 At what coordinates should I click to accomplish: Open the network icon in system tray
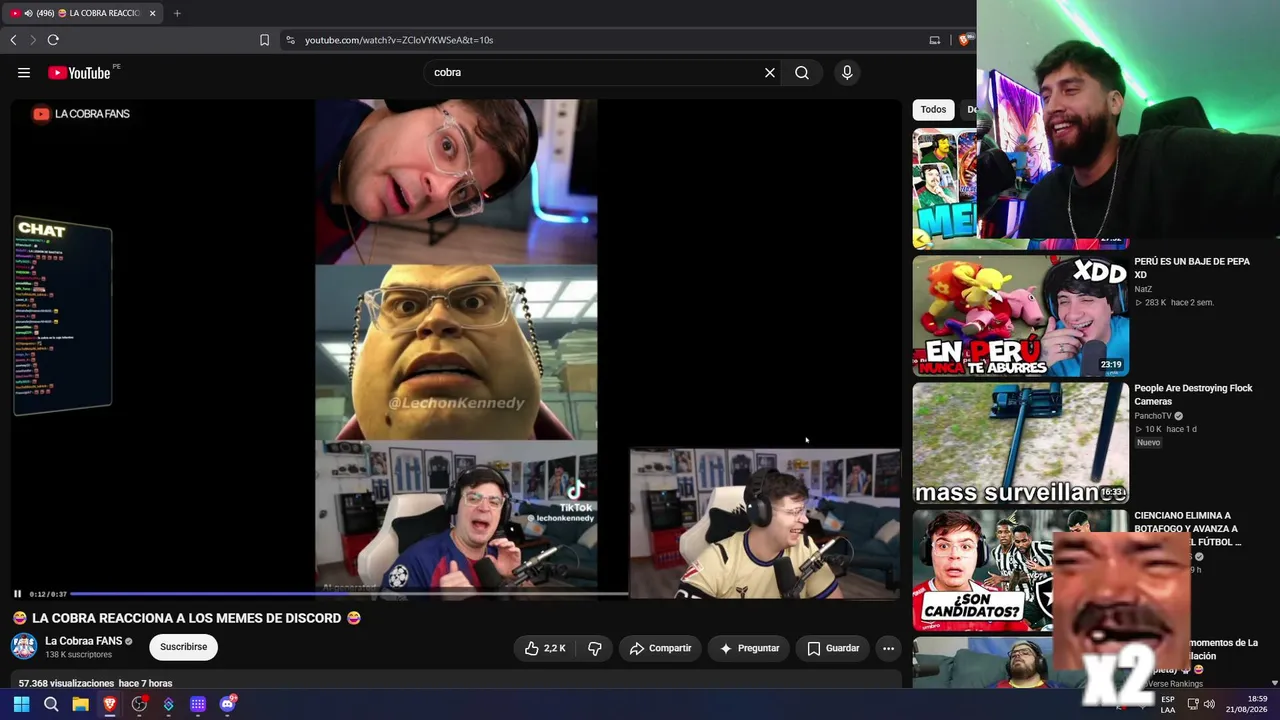(1193, 704)
